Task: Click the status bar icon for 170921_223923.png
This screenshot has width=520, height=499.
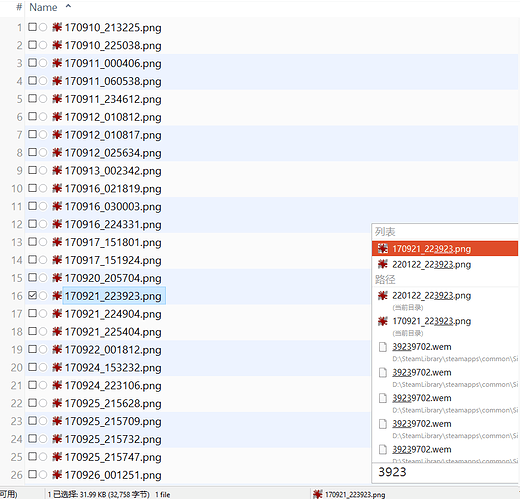Action: pos(318,494)
